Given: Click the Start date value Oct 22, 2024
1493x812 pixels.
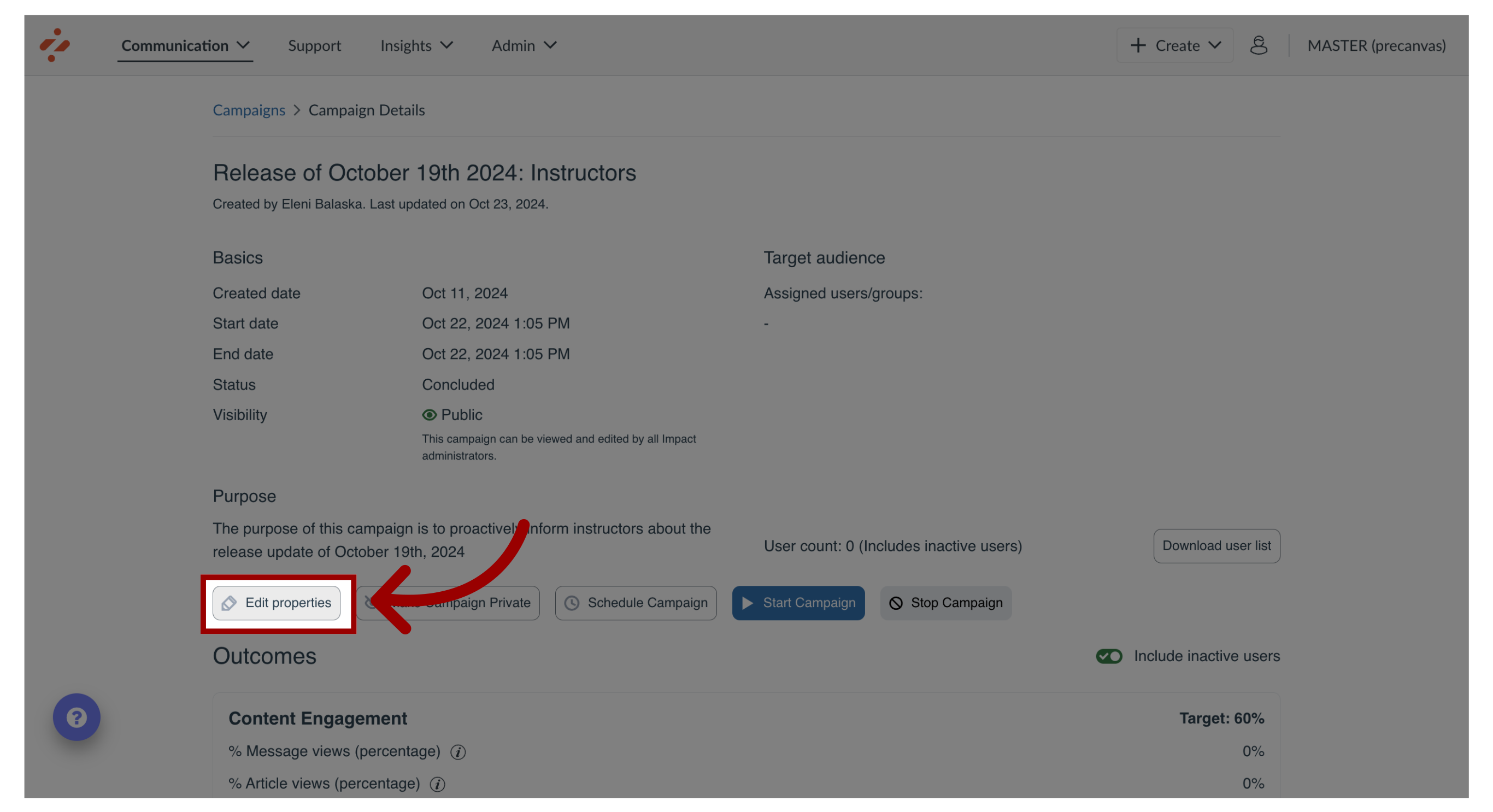Looking at the screenshot, I should [496, 323].
